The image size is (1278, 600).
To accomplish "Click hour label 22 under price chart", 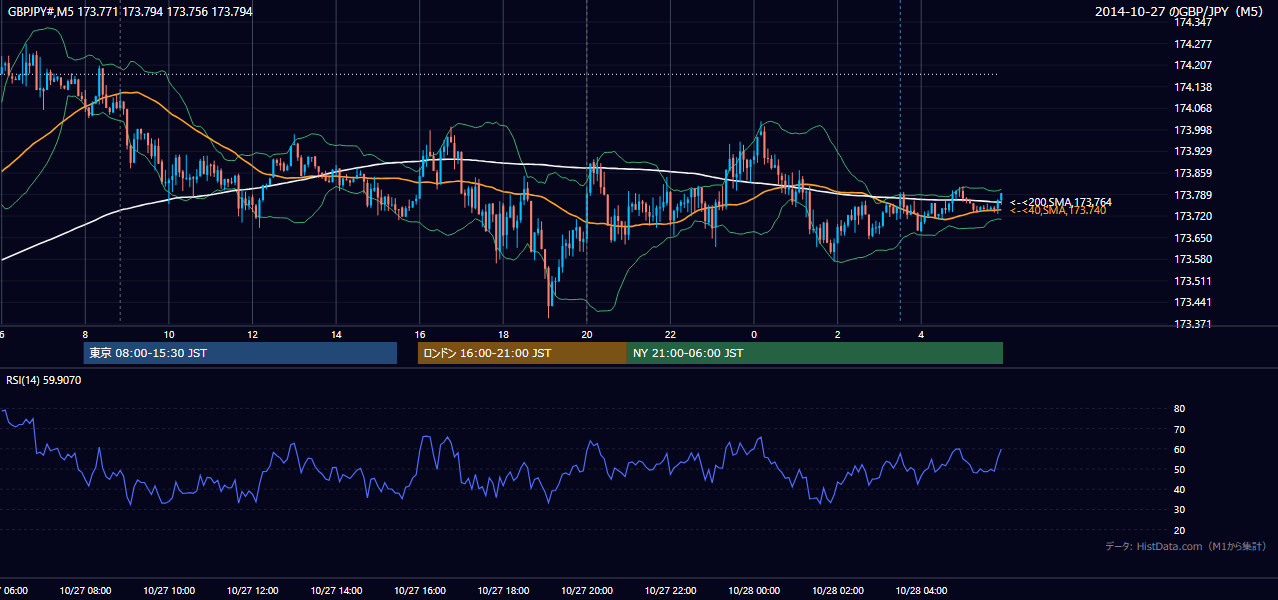I will tap(670, 334).
